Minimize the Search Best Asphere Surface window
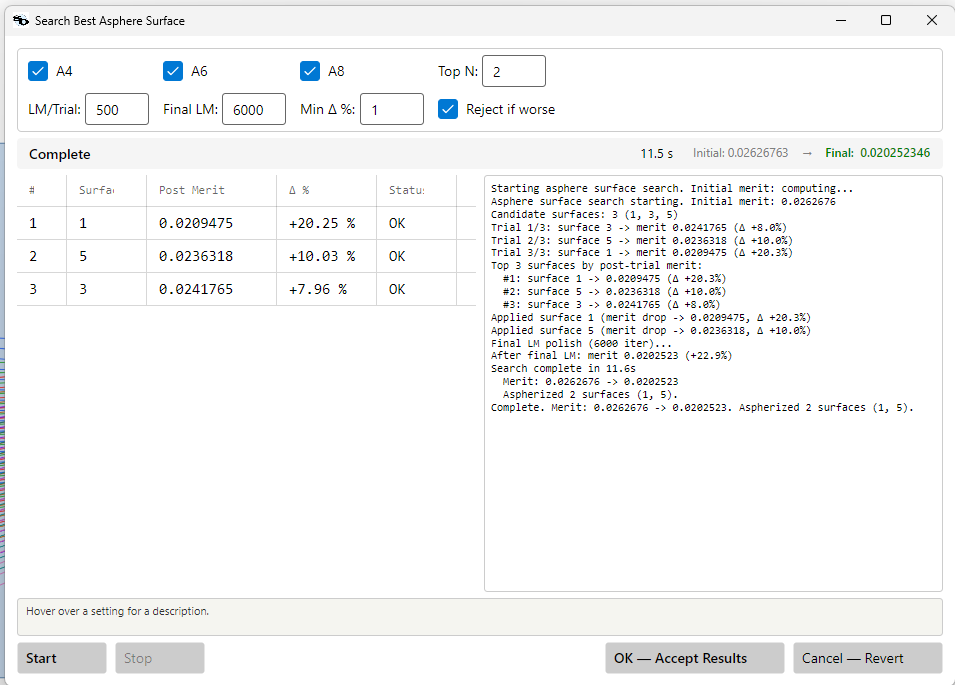Viewport: 955px width, 685px height. pos(841,20)
